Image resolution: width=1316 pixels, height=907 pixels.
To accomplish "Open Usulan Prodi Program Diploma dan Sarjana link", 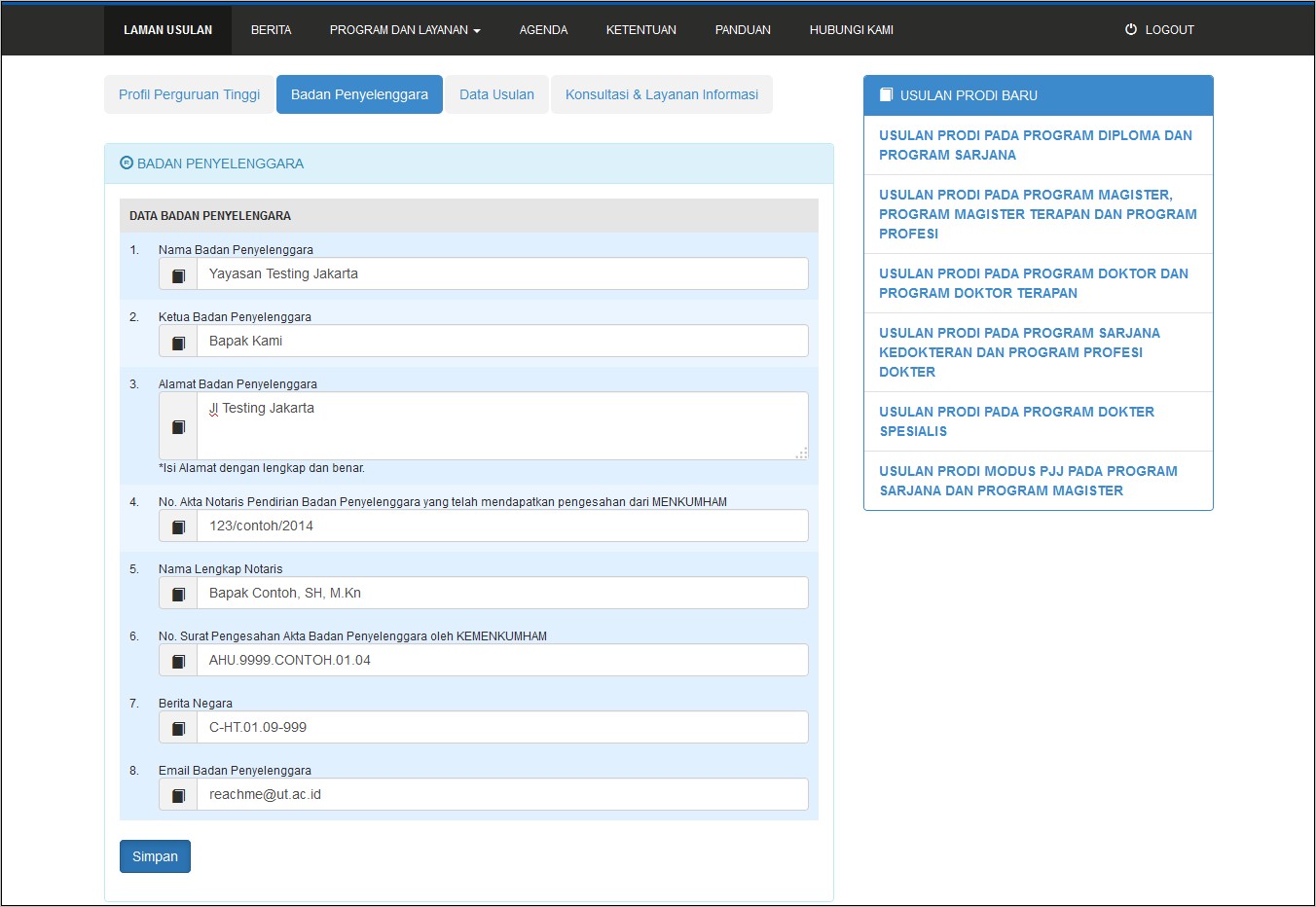I will (x=1038, y=145).
